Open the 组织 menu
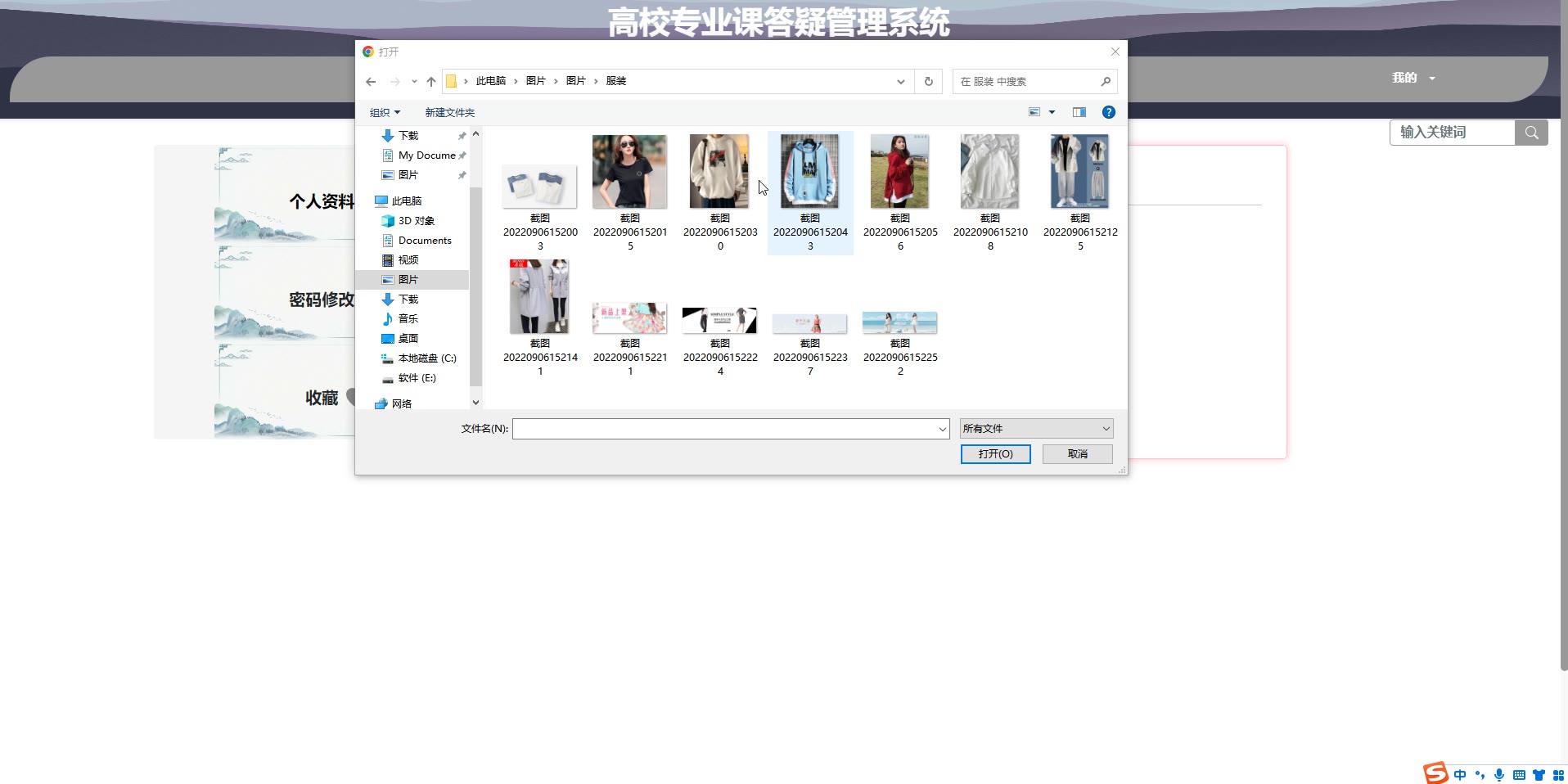This screenshot has height=784, width=1568. click(385, 113)
